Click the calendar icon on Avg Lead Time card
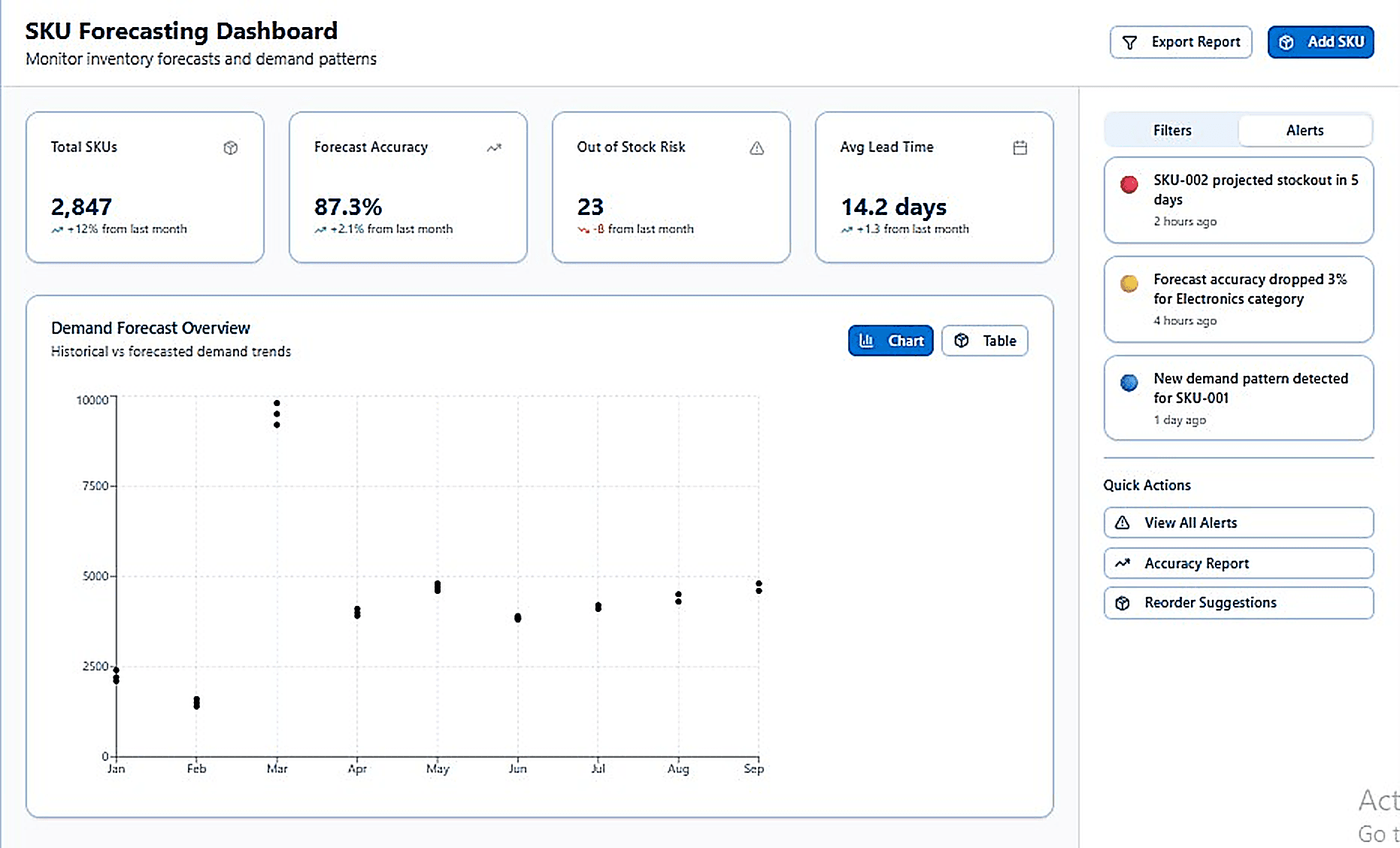Screen dimensions: 1400x848 coord(1020,147)
